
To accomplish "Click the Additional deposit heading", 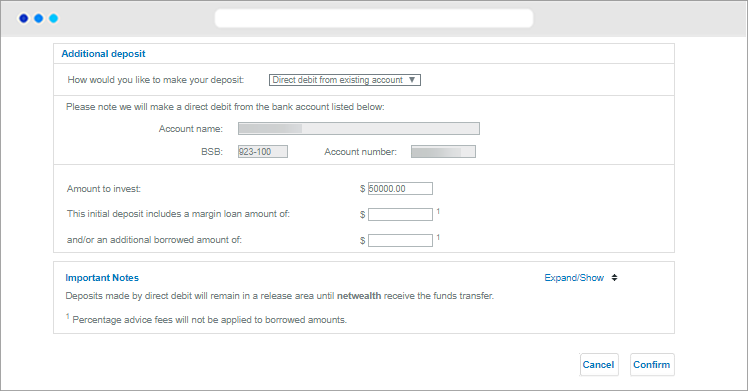I will pyautogui.click(x=103, y=53).
